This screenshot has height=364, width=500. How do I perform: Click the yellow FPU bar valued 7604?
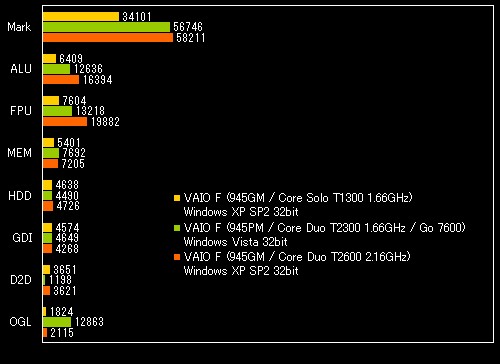[51, 101]
